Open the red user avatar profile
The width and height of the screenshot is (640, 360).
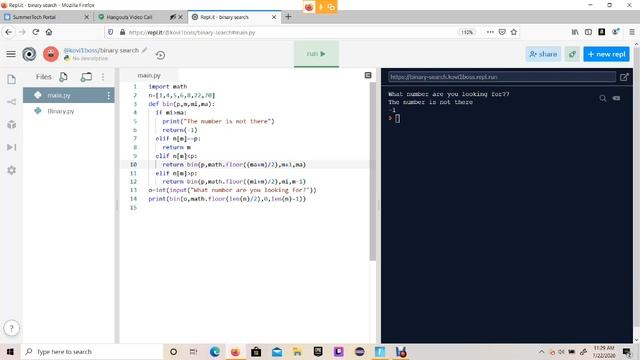[51, 54]
